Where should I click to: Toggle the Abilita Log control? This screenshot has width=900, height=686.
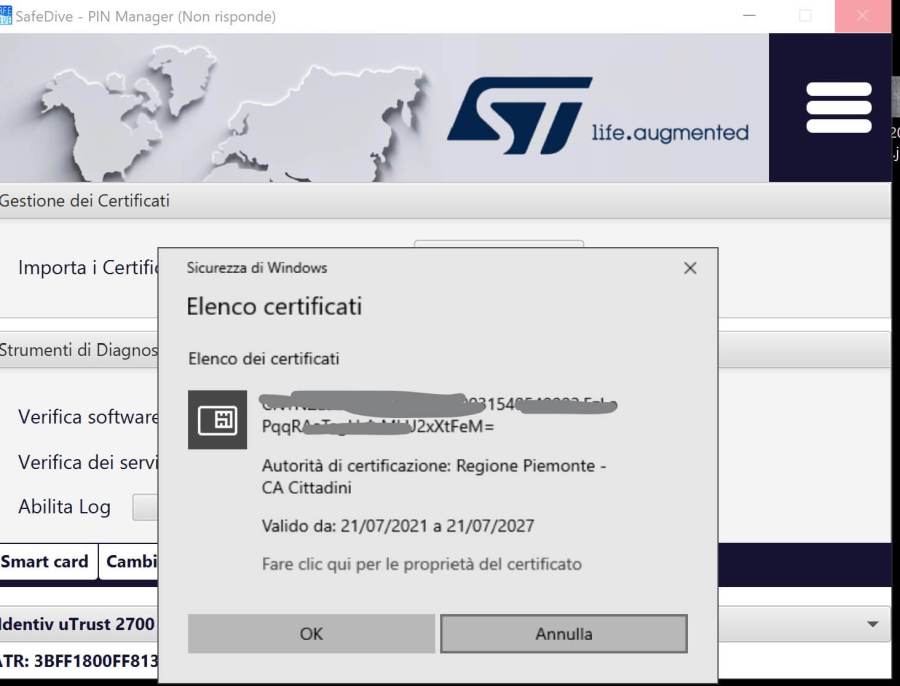tap(145, 507)
